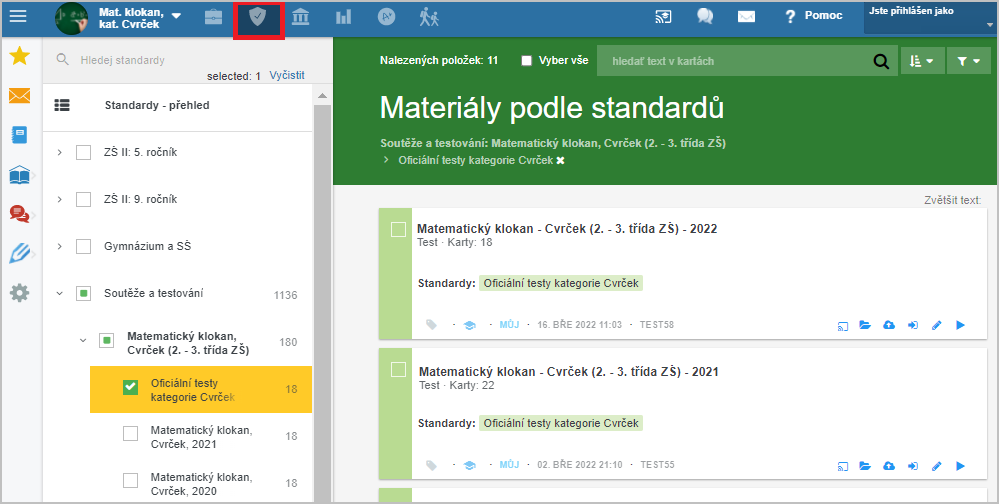Check the ZŠ II: 9. ročník box
Screen dimensions: 999x504
pos(83,199)
